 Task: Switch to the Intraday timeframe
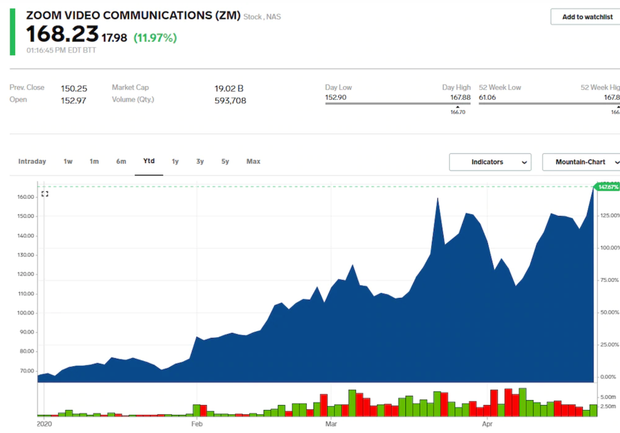32,161
